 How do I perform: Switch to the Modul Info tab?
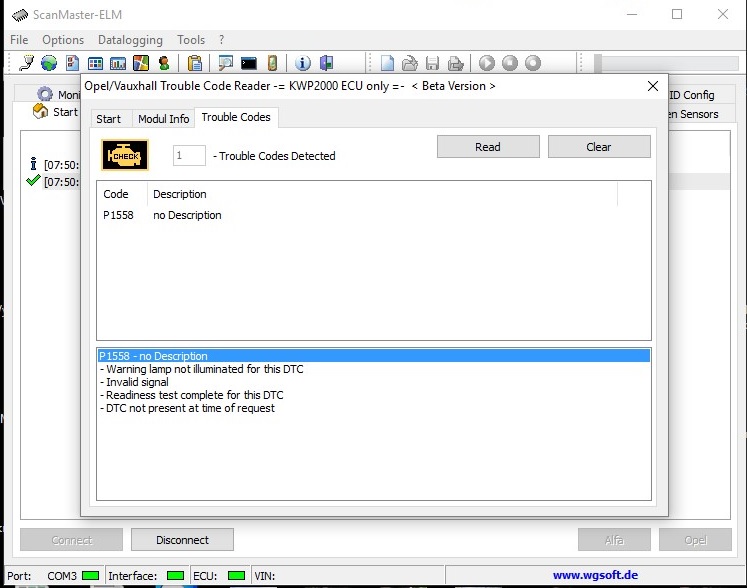point(163,118)
